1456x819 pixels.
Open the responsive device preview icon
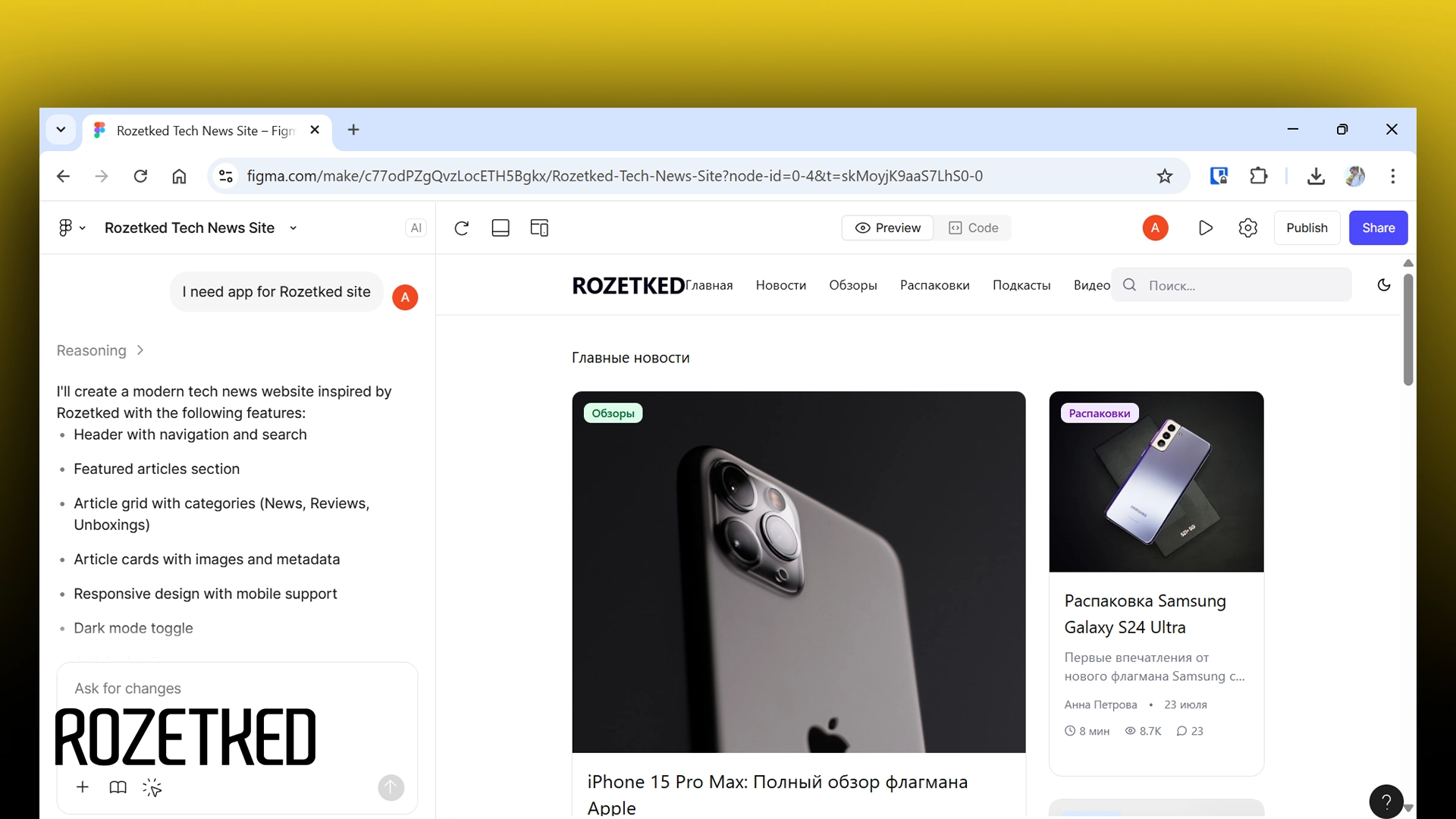tap(539, 227)
